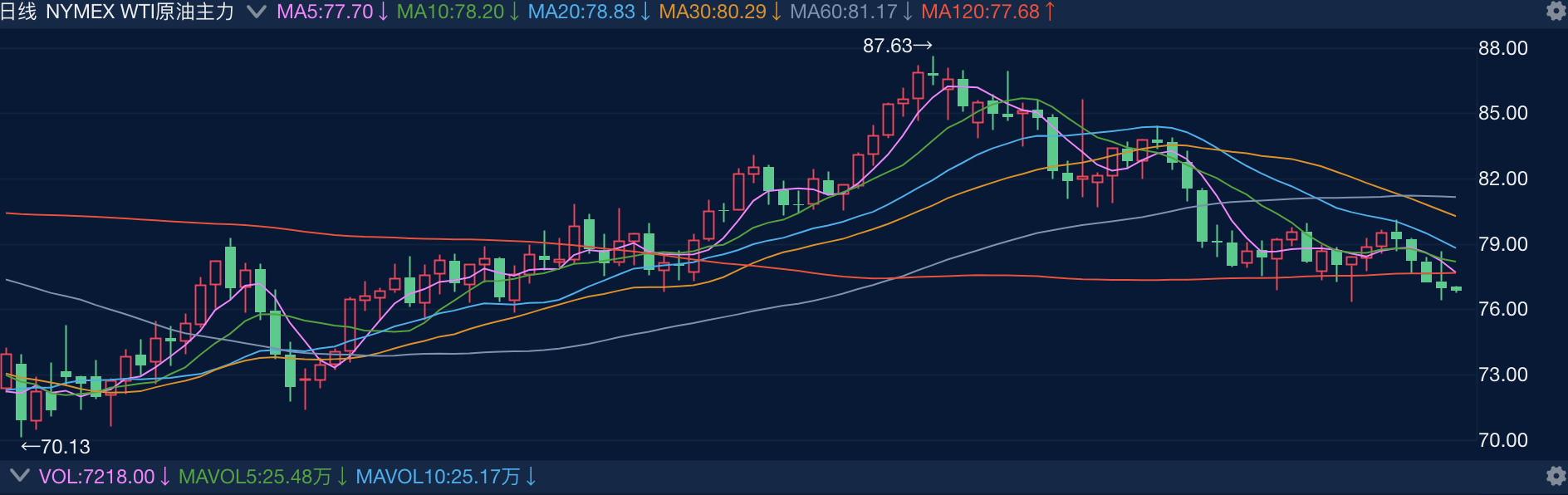
Task: Toggle the MA120:77.68 moving average label
Action: 988,12
